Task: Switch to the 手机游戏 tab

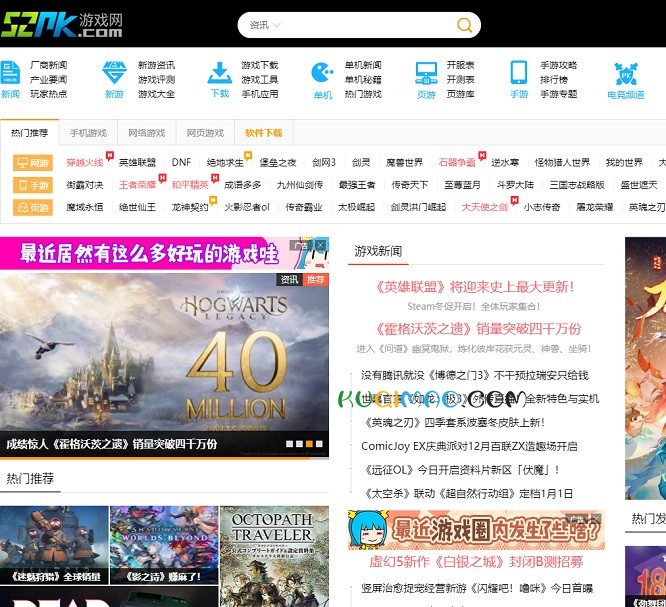Action: coord(88,133)
